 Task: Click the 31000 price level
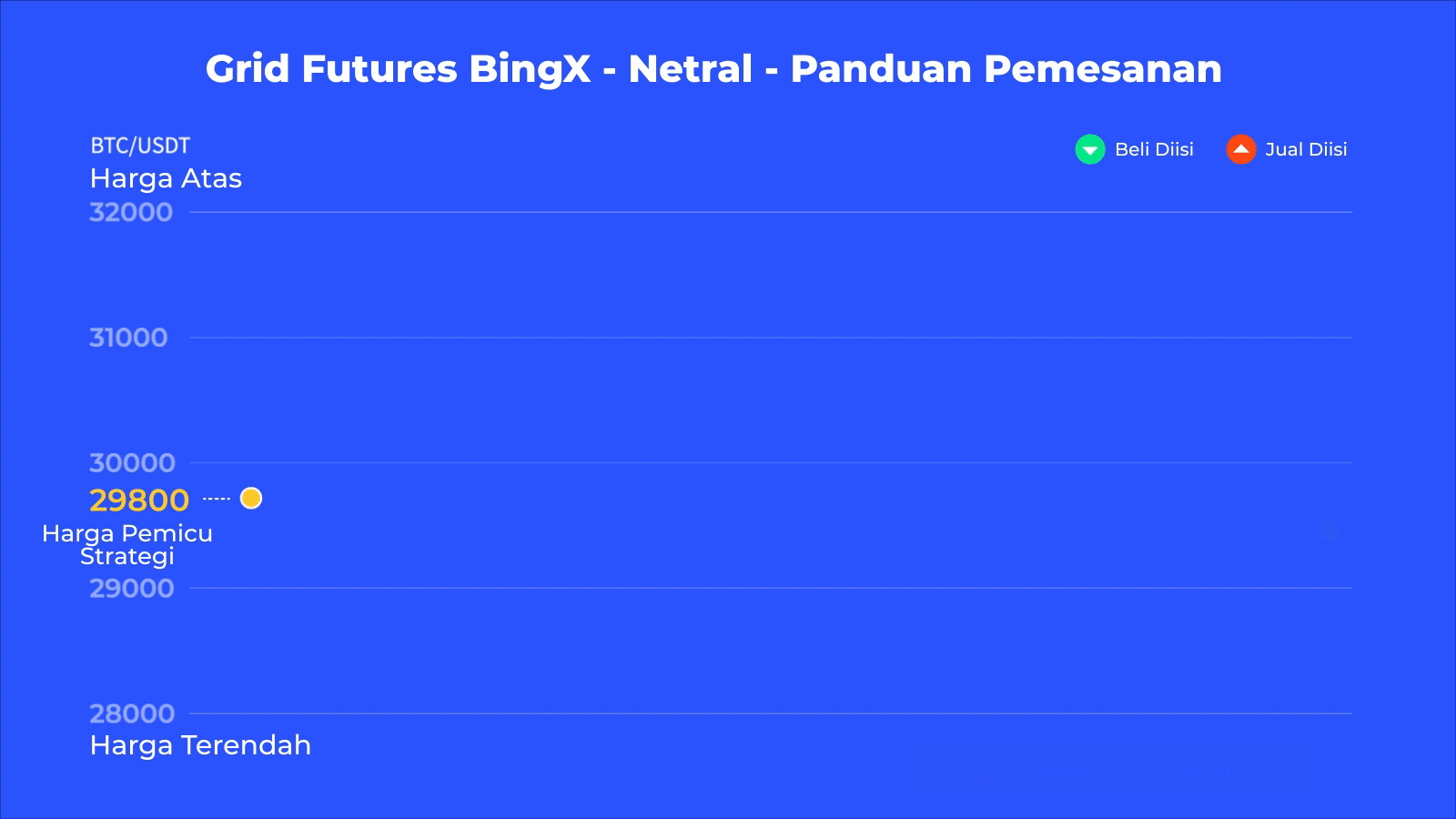[x=128, y=338]
